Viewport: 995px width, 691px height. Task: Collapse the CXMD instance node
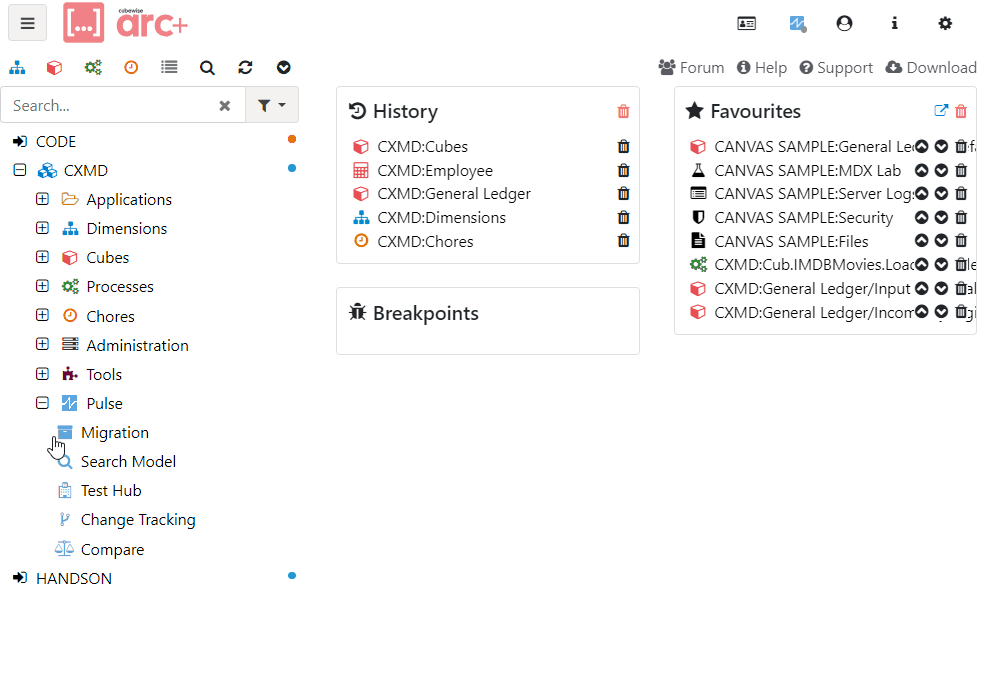coord(19,170)
